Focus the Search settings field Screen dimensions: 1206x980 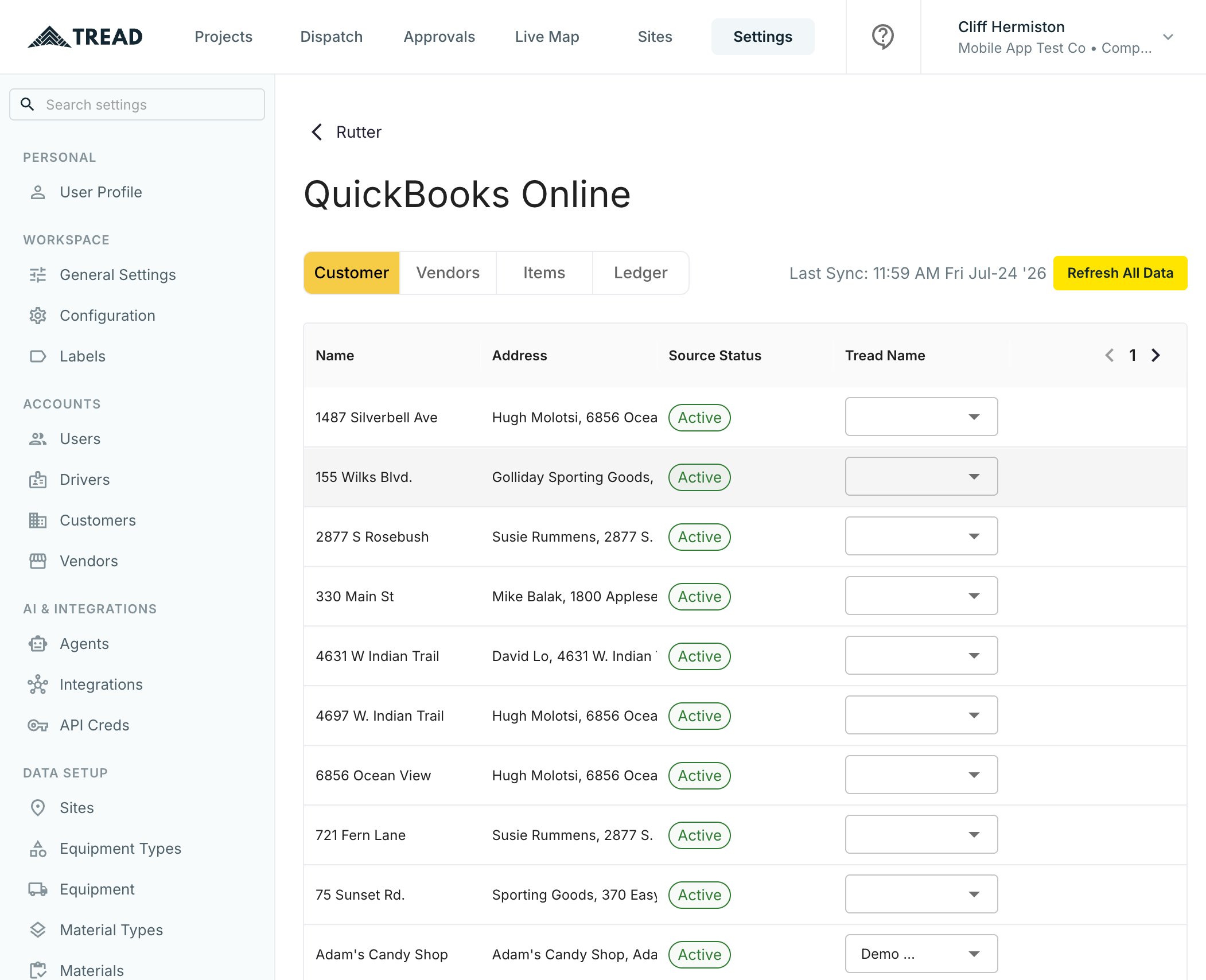pos(137,104)
